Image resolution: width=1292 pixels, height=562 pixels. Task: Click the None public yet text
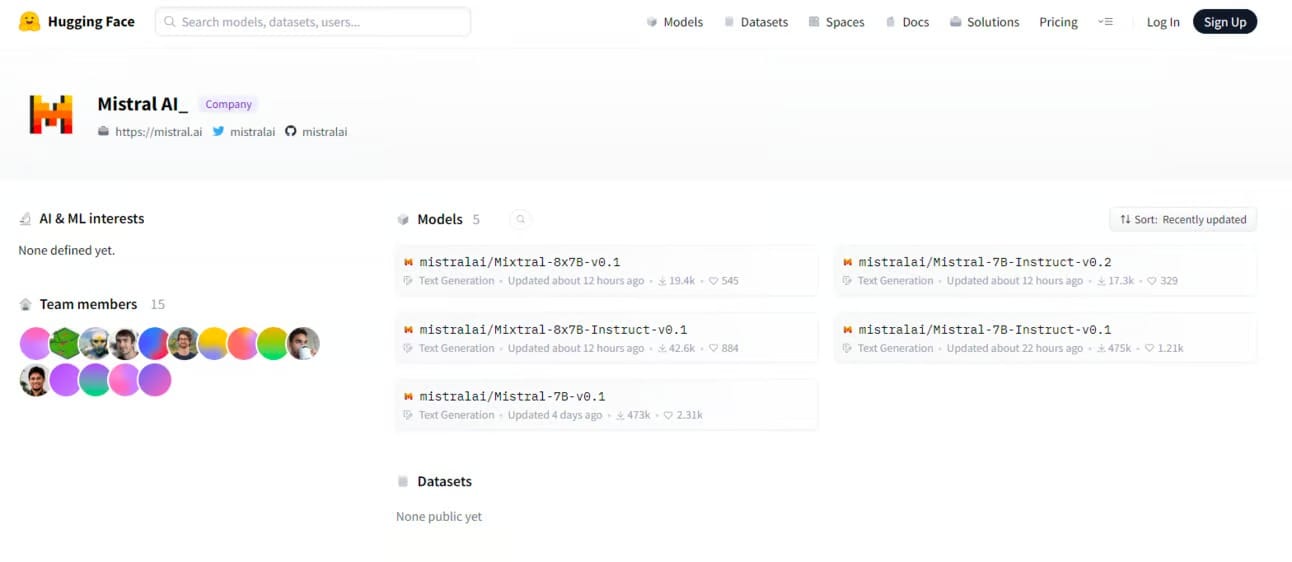click(x=439, y=516)
